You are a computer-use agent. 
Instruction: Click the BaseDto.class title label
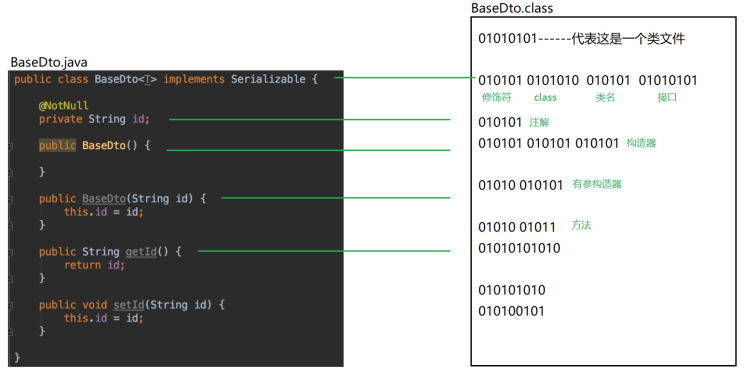click(x=512, y=8)
